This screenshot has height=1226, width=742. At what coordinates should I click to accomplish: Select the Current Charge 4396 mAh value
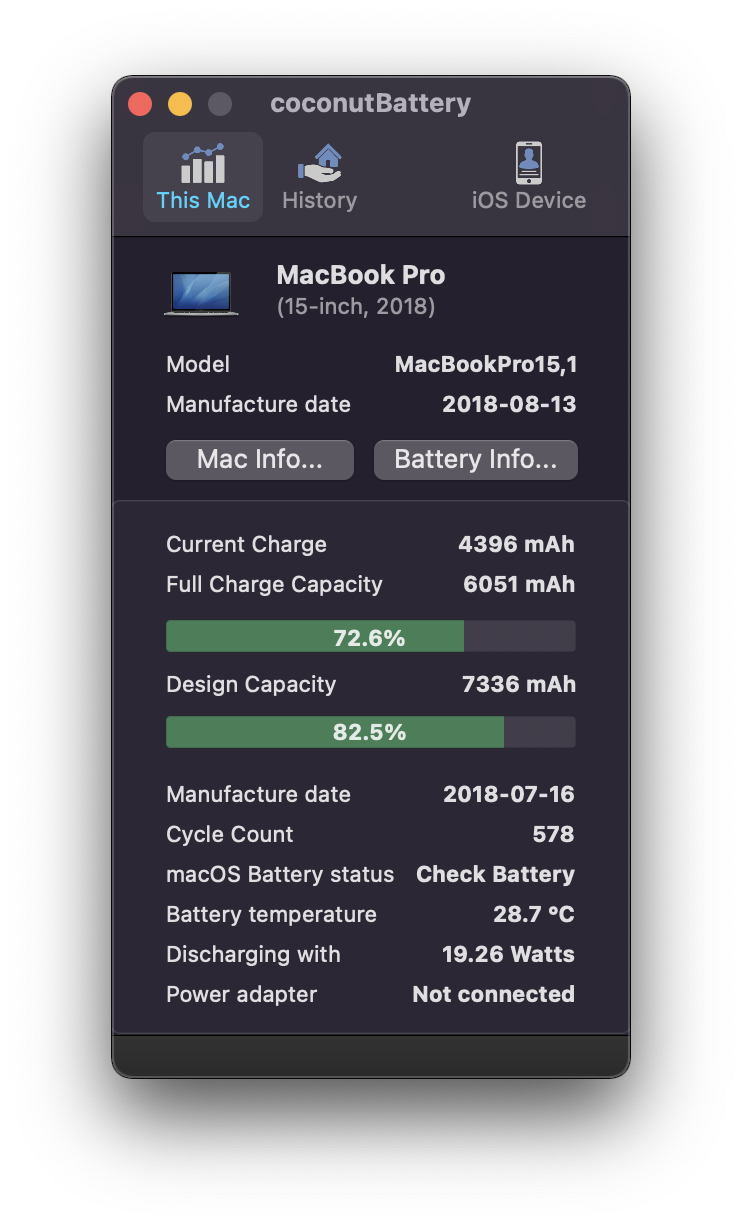coord(516,544)
